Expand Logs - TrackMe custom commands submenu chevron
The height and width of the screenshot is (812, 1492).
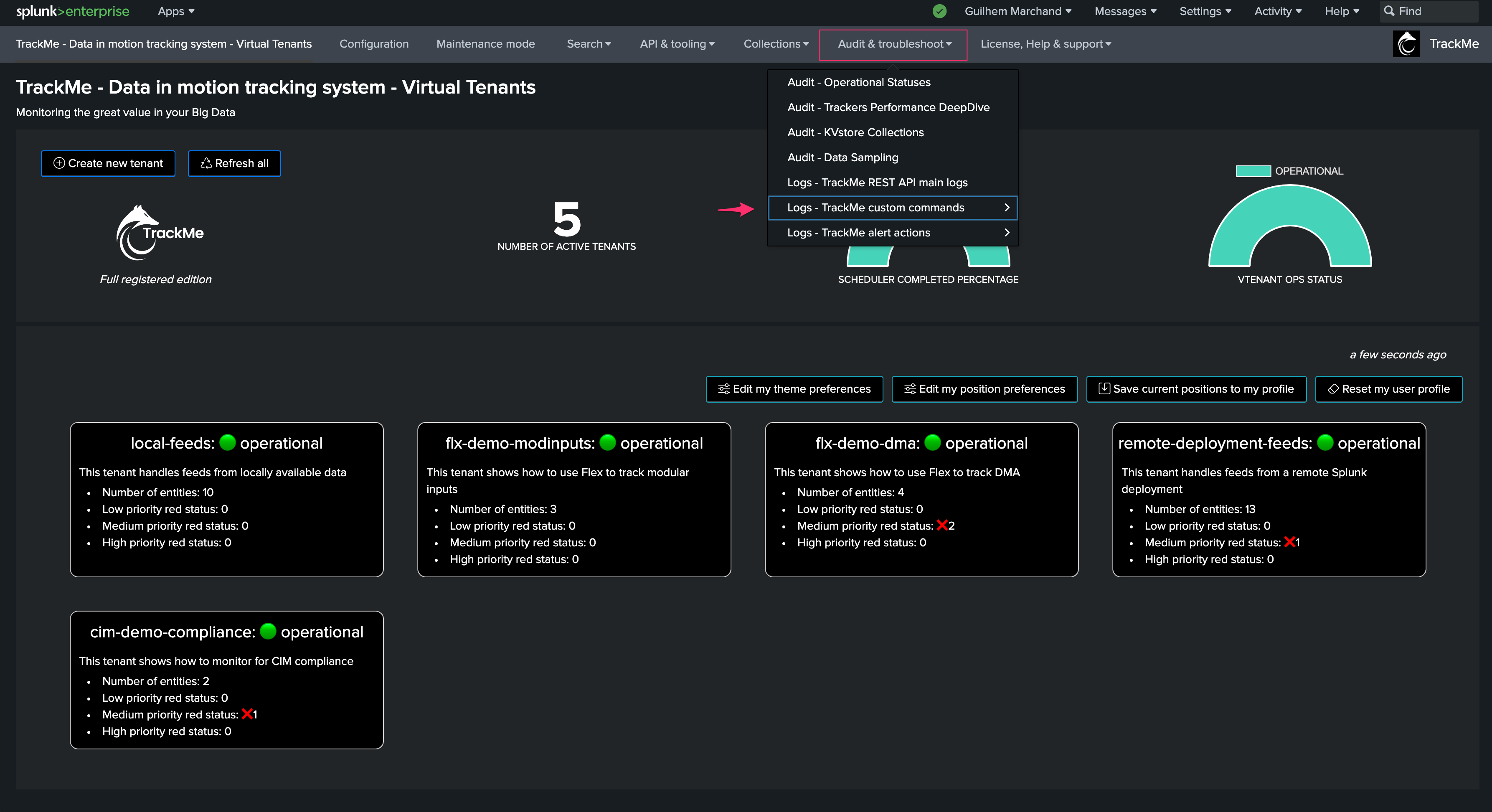(x=1007, y=207)
